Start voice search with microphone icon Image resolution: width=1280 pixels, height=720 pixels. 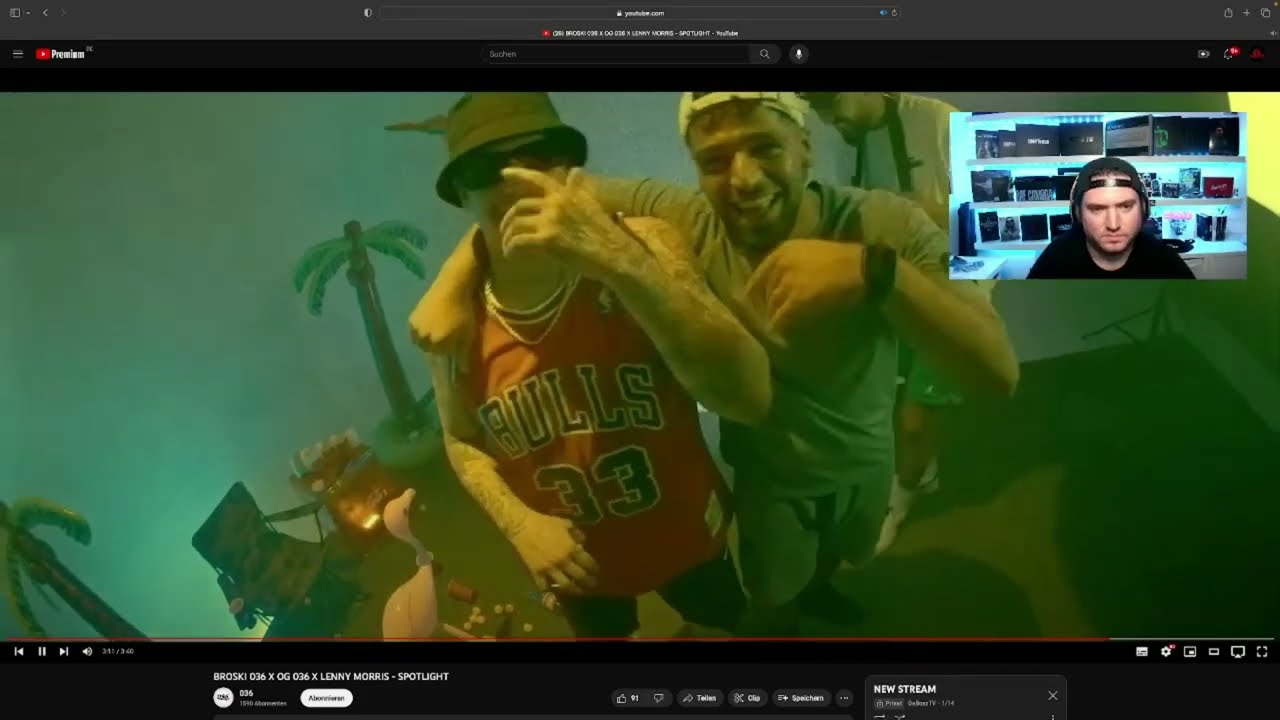[798, 54]
